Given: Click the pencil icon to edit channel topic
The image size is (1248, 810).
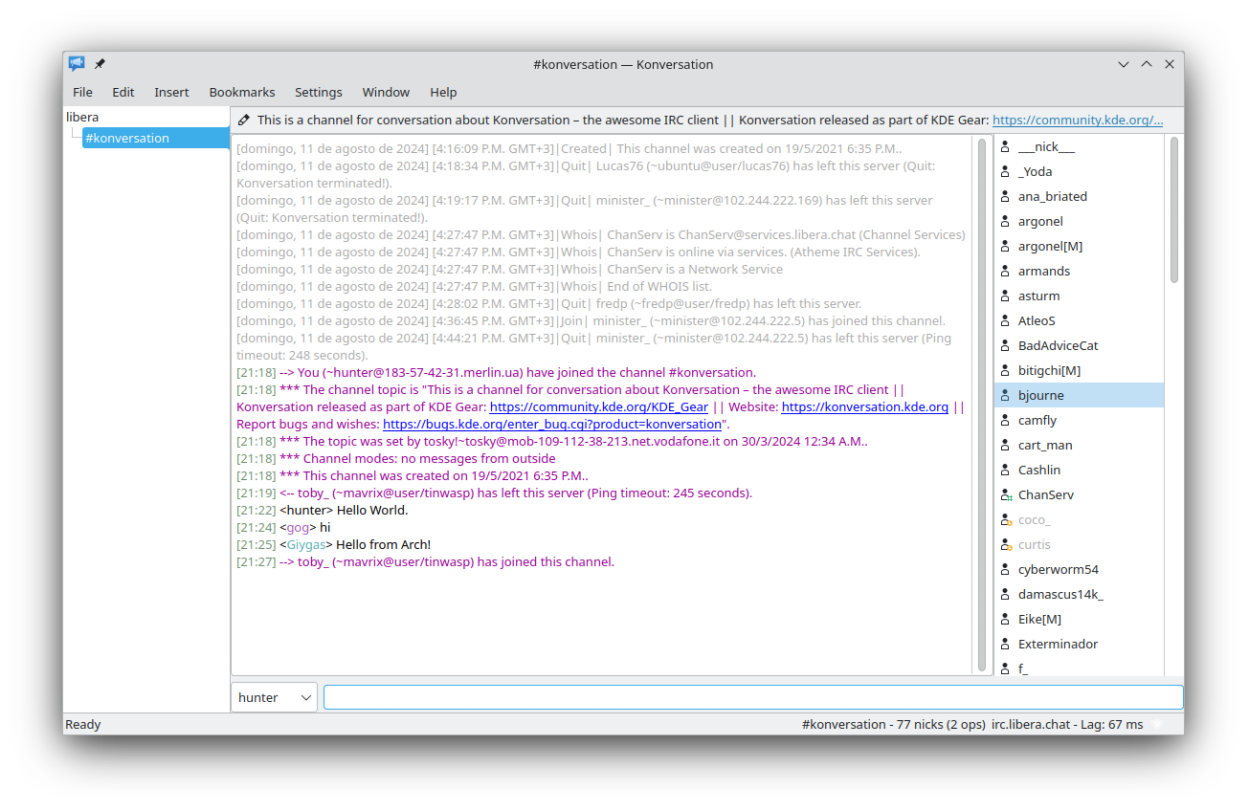Looking at the screenshot, I should [244, 120].
